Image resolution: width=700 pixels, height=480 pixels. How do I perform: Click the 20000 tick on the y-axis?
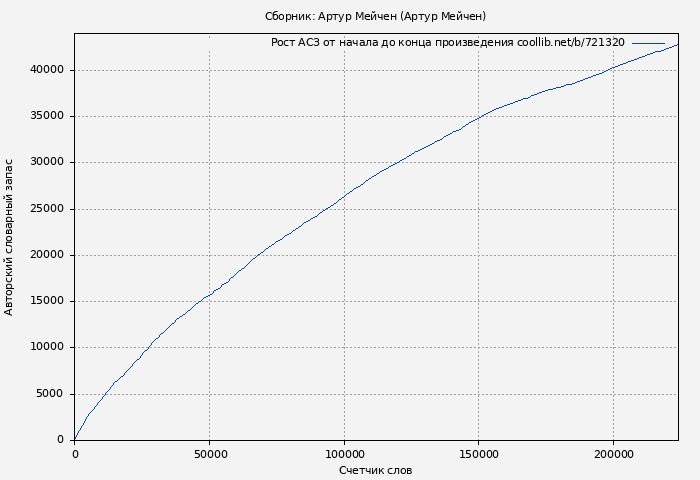pyautogui.click(x=47, y=255)
